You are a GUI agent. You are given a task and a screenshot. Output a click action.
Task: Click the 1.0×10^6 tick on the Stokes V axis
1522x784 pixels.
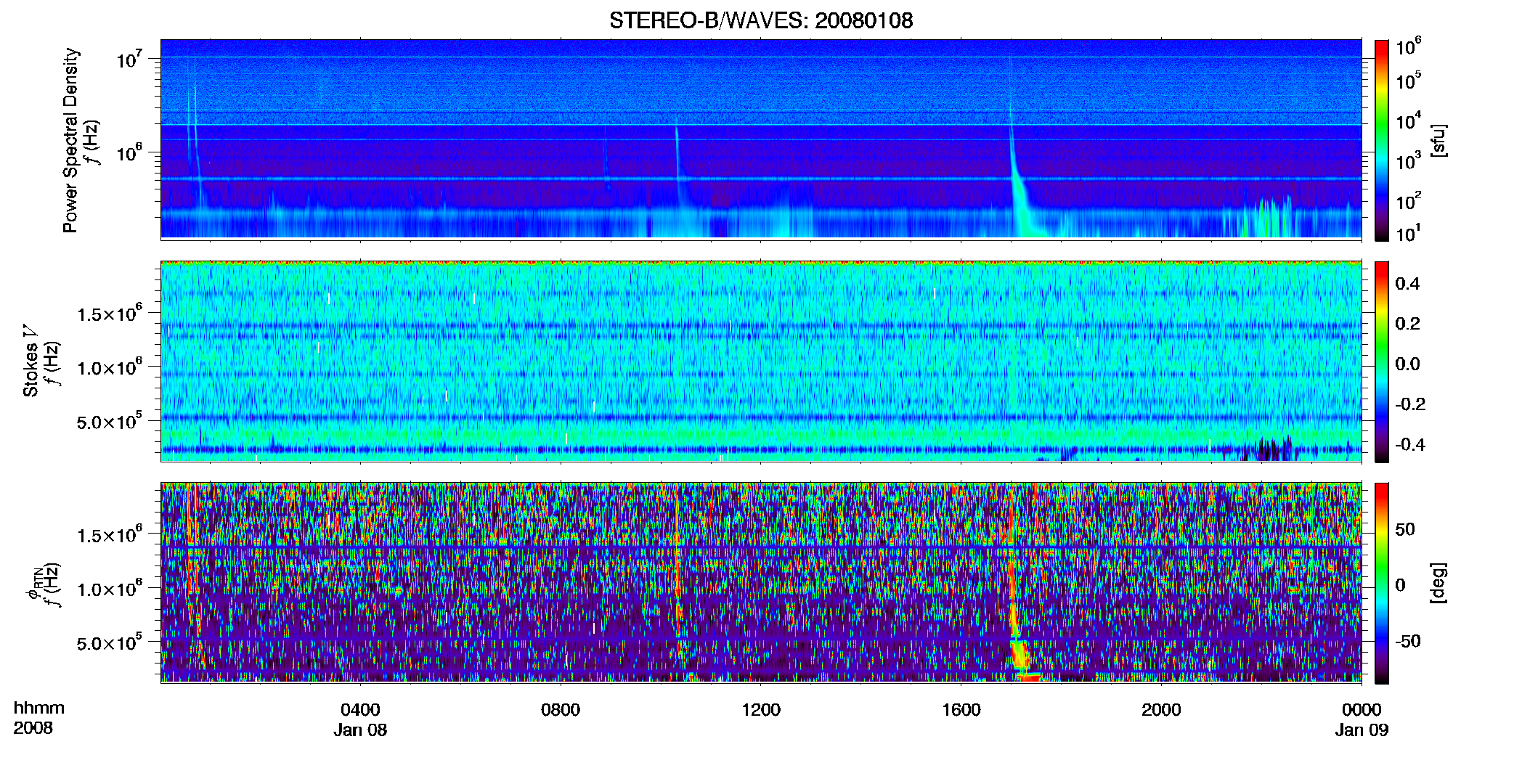pyautogui.click(x=110, y=367)
